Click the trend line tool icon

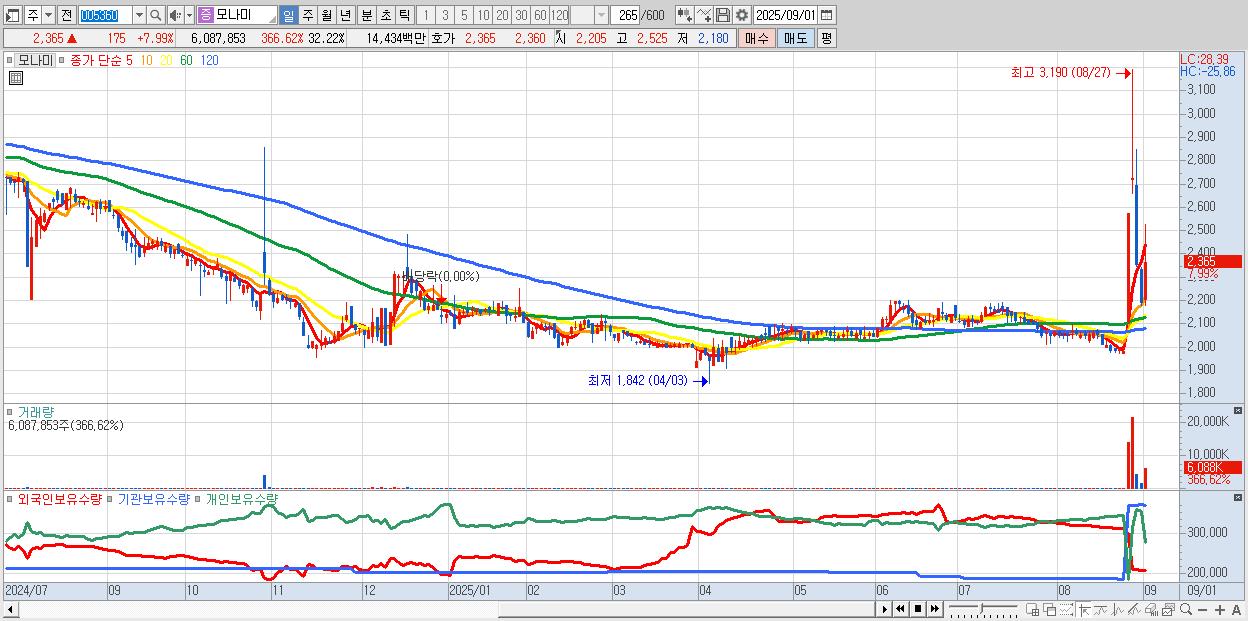[1101, 609]
